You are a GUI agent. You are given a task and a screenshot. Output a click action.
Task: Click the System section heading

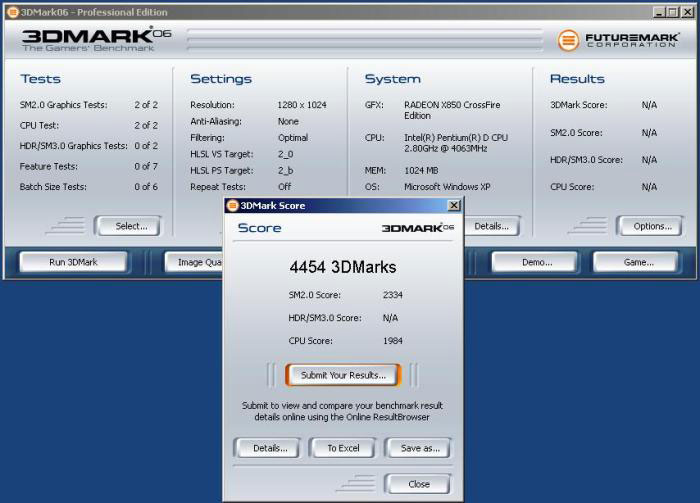(393, 79)
